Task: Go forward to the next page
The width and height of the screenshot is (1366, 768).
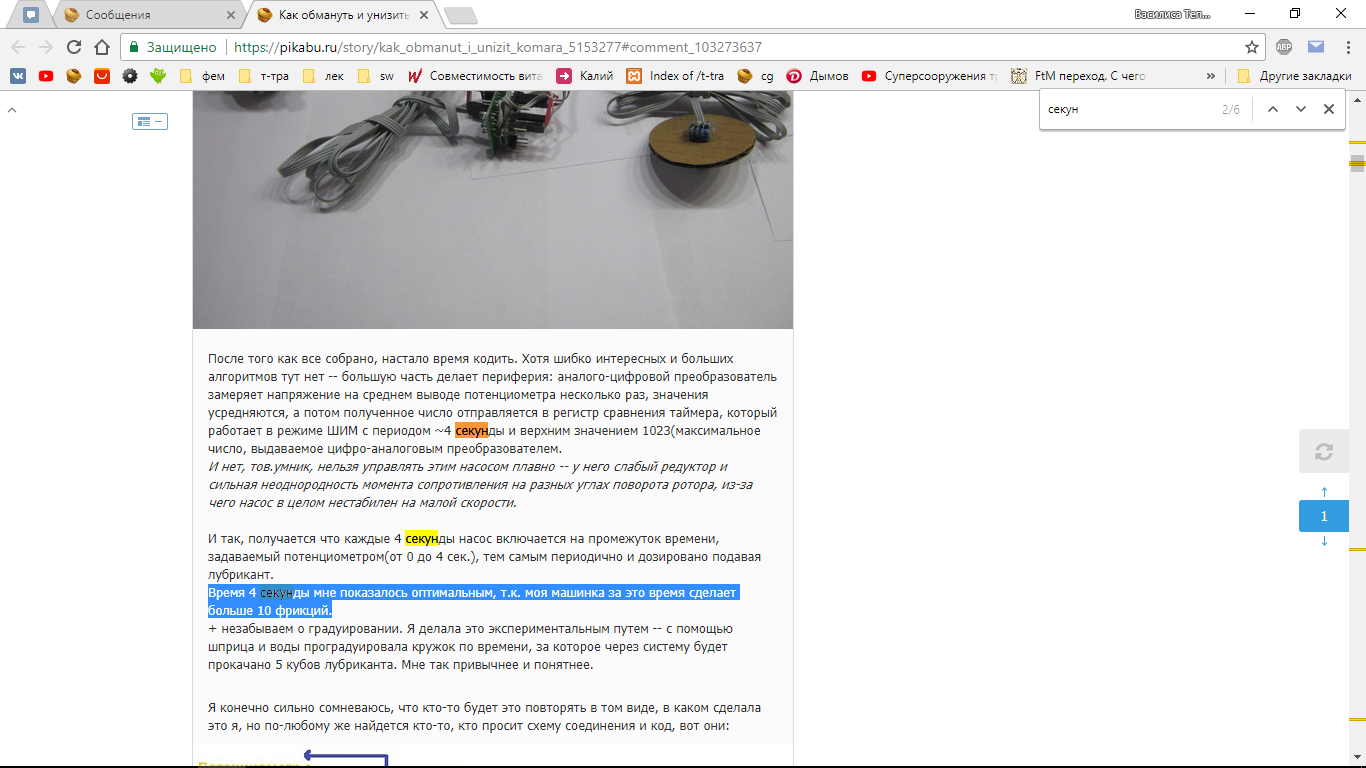Action: pyautogui.click(x=46, y=47)
